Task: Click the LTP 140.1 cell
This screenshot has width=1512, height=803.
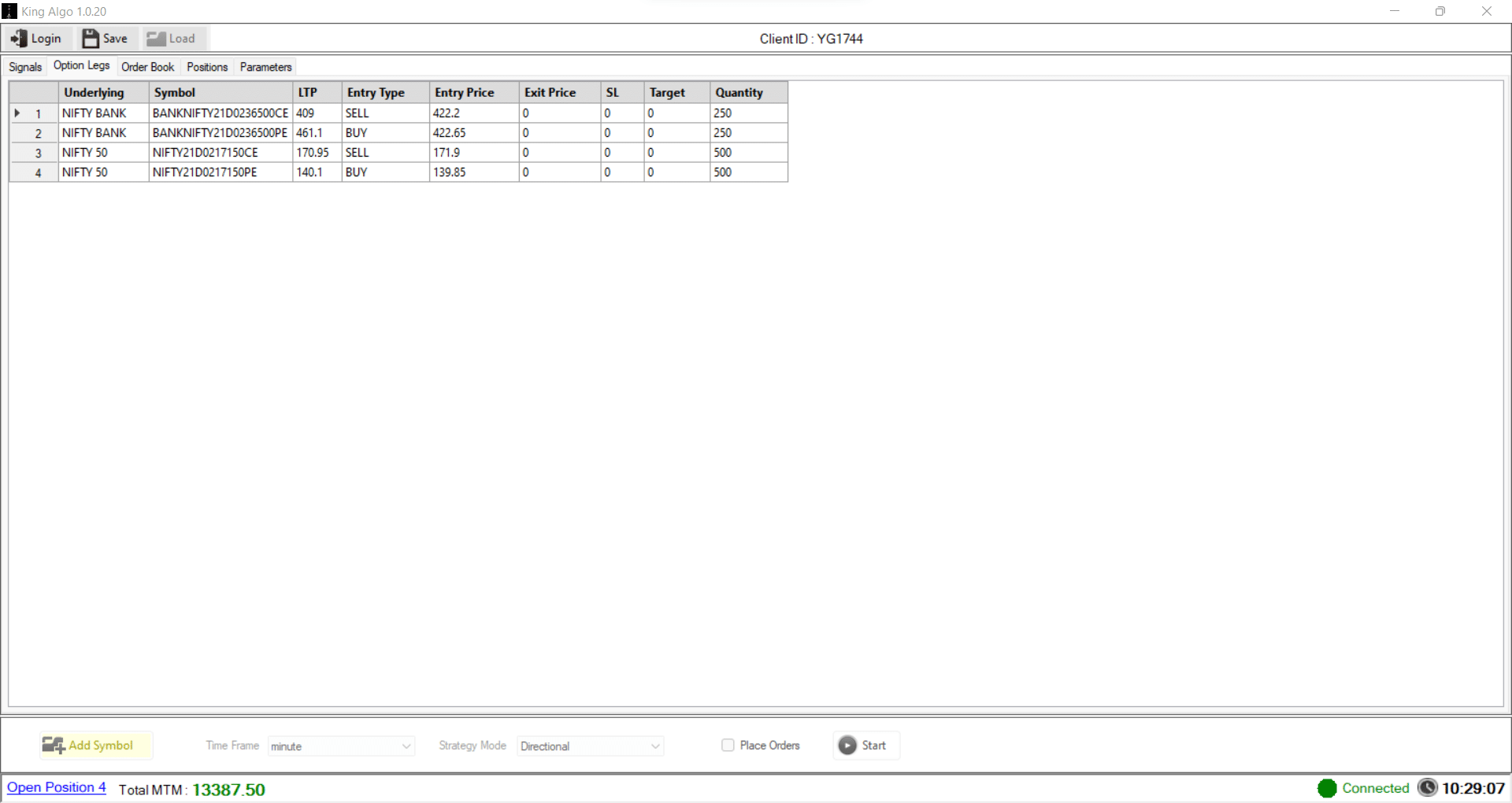Action: pyautogui.click(x=317, y=172)
